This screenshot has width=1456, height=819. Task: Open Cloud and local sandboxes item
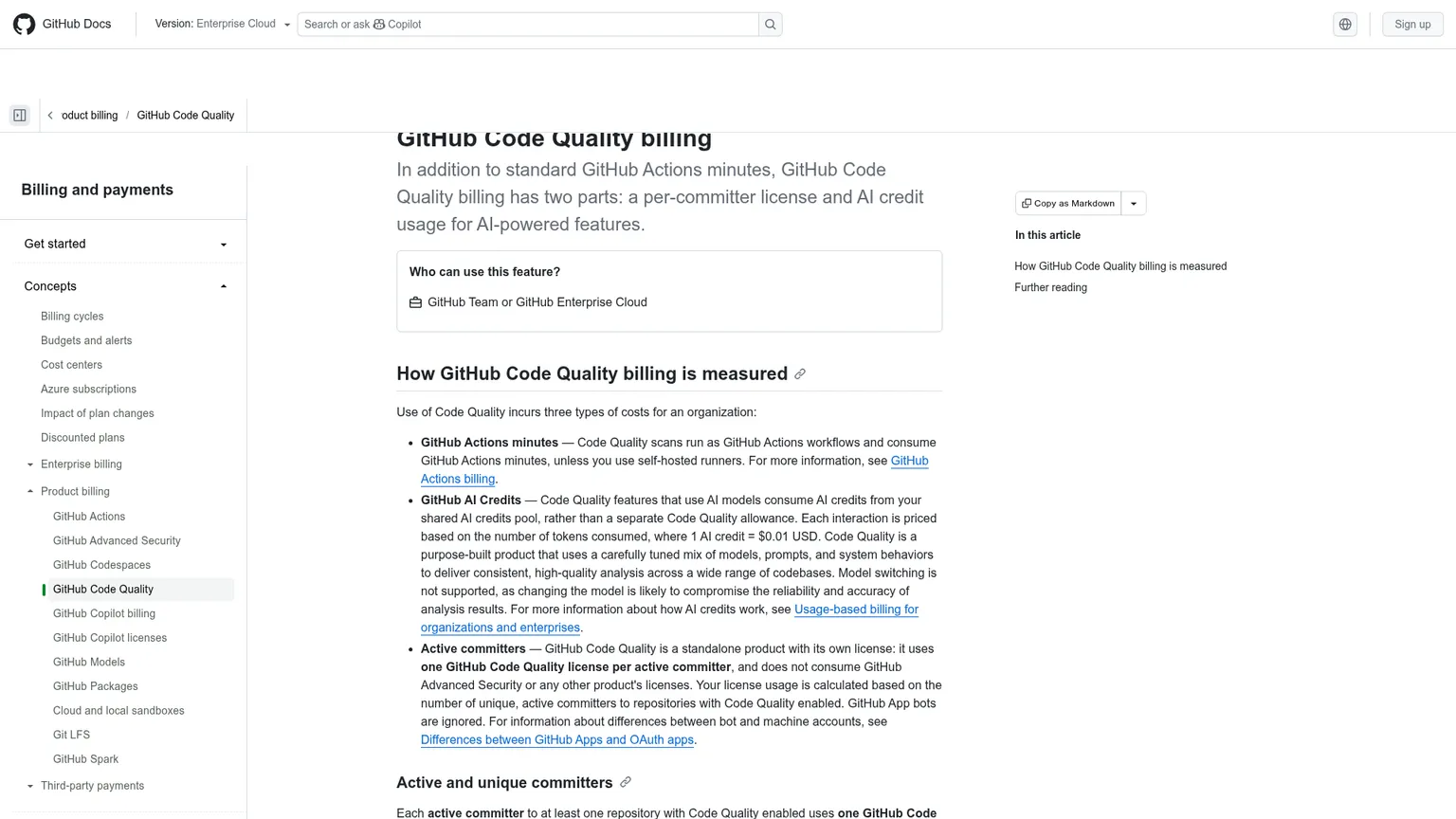click(x=118, y=711)
